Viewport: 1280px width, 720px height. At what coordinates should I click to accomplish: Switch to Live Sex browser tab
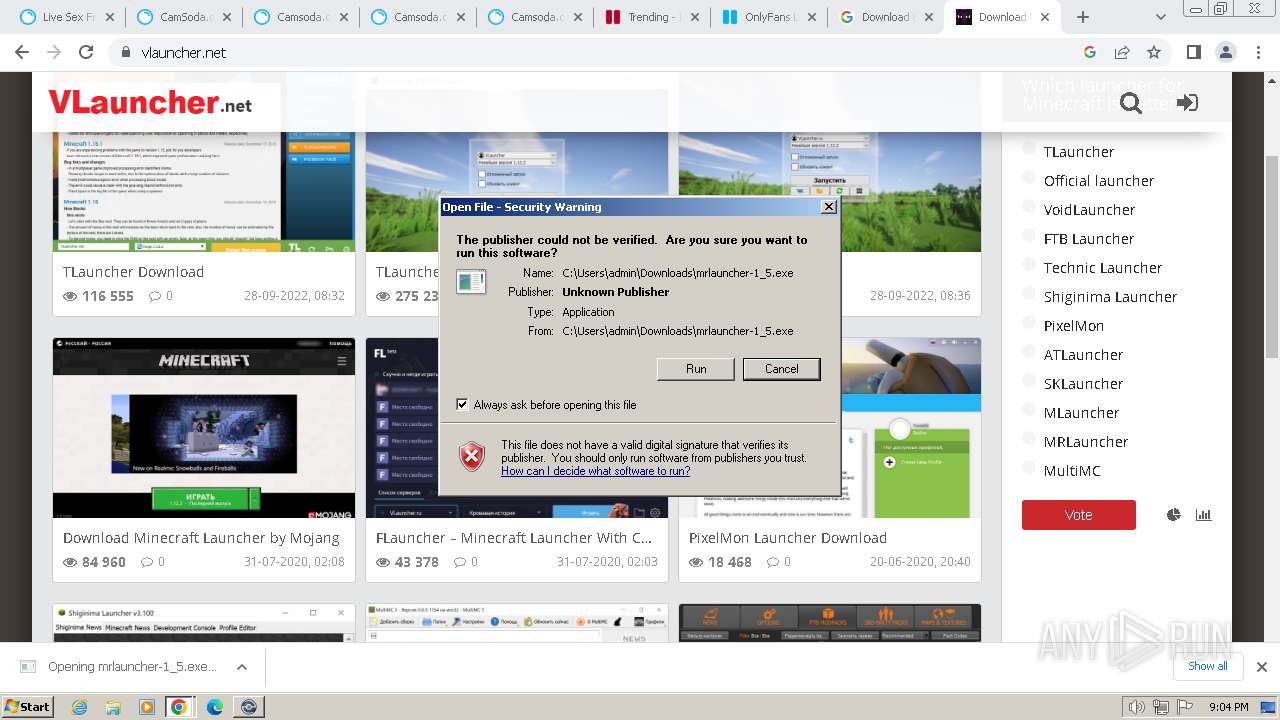click(66, 17)
